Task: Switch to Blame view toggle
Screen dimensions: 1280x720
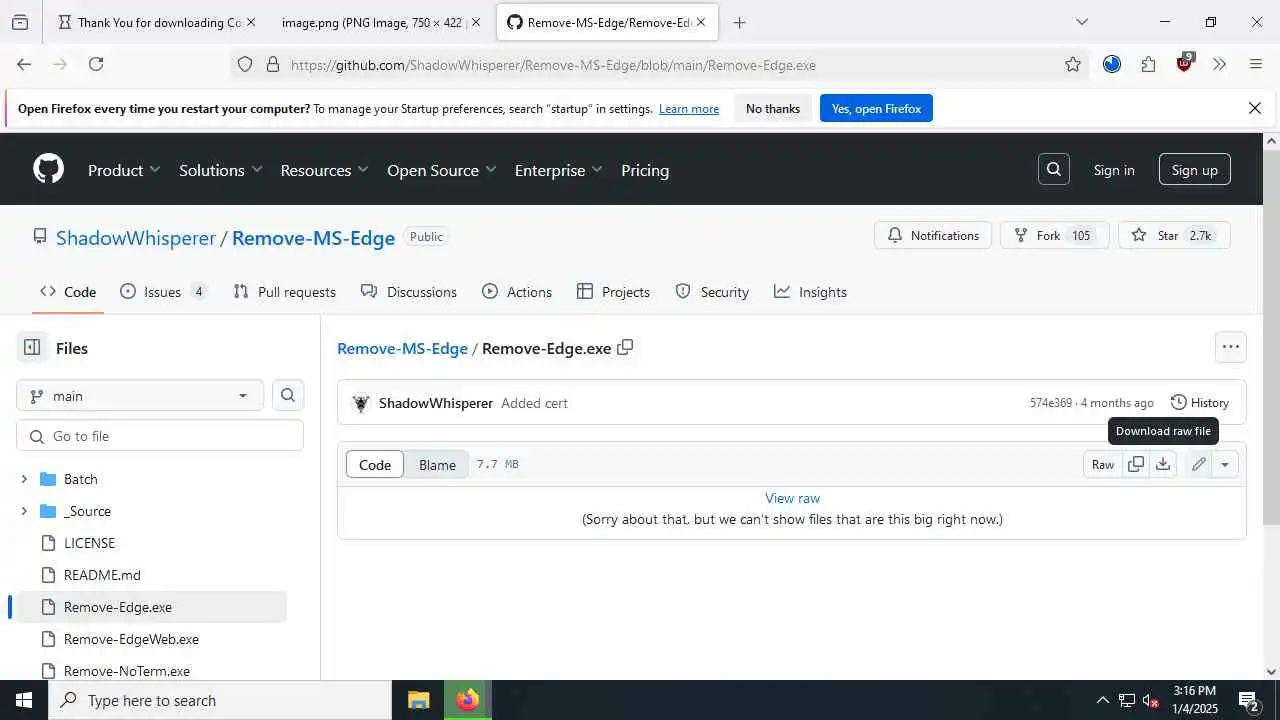Action: point(437,464)
